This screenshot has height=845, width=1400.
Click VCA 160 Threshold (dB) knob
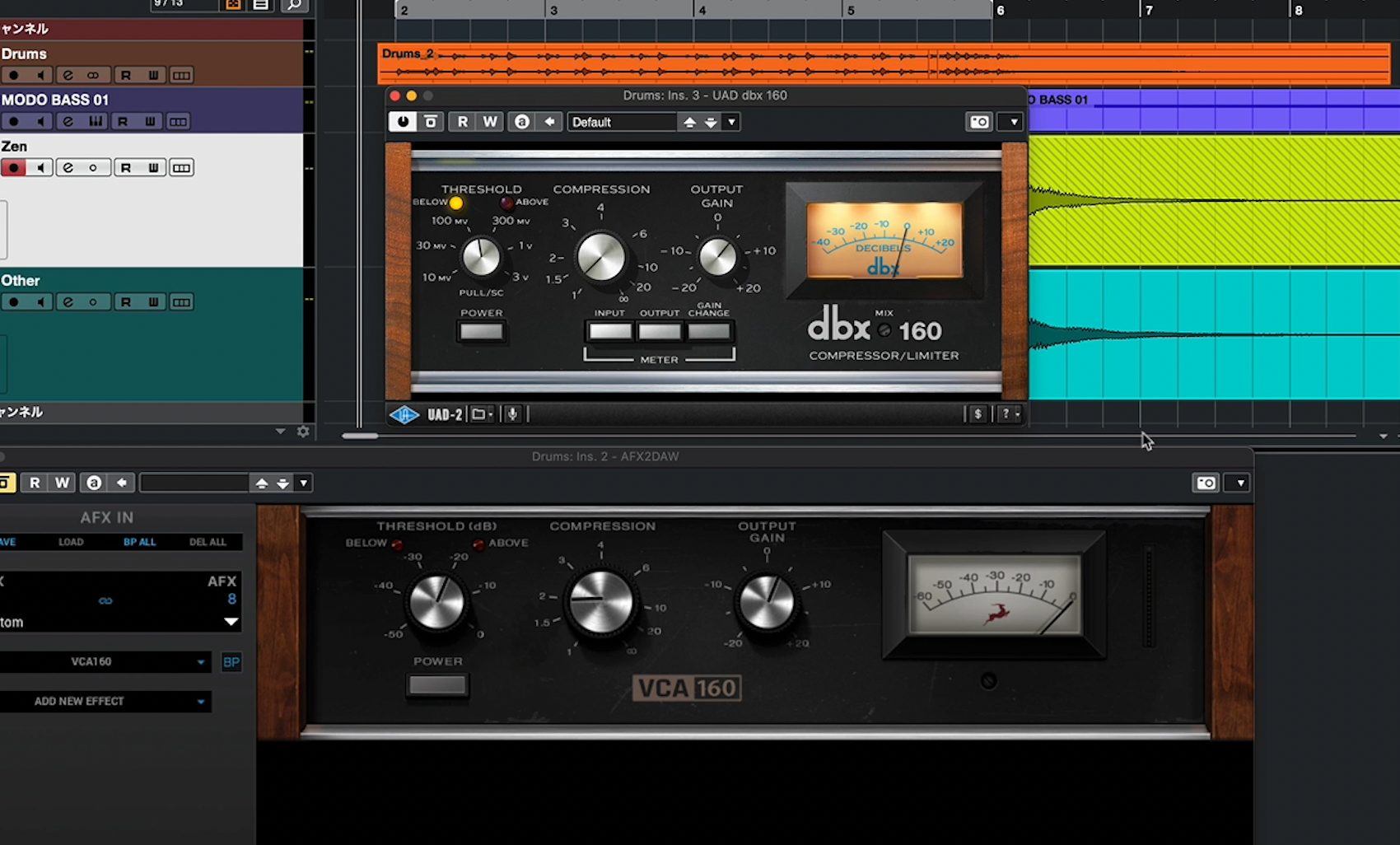point(436,602)
